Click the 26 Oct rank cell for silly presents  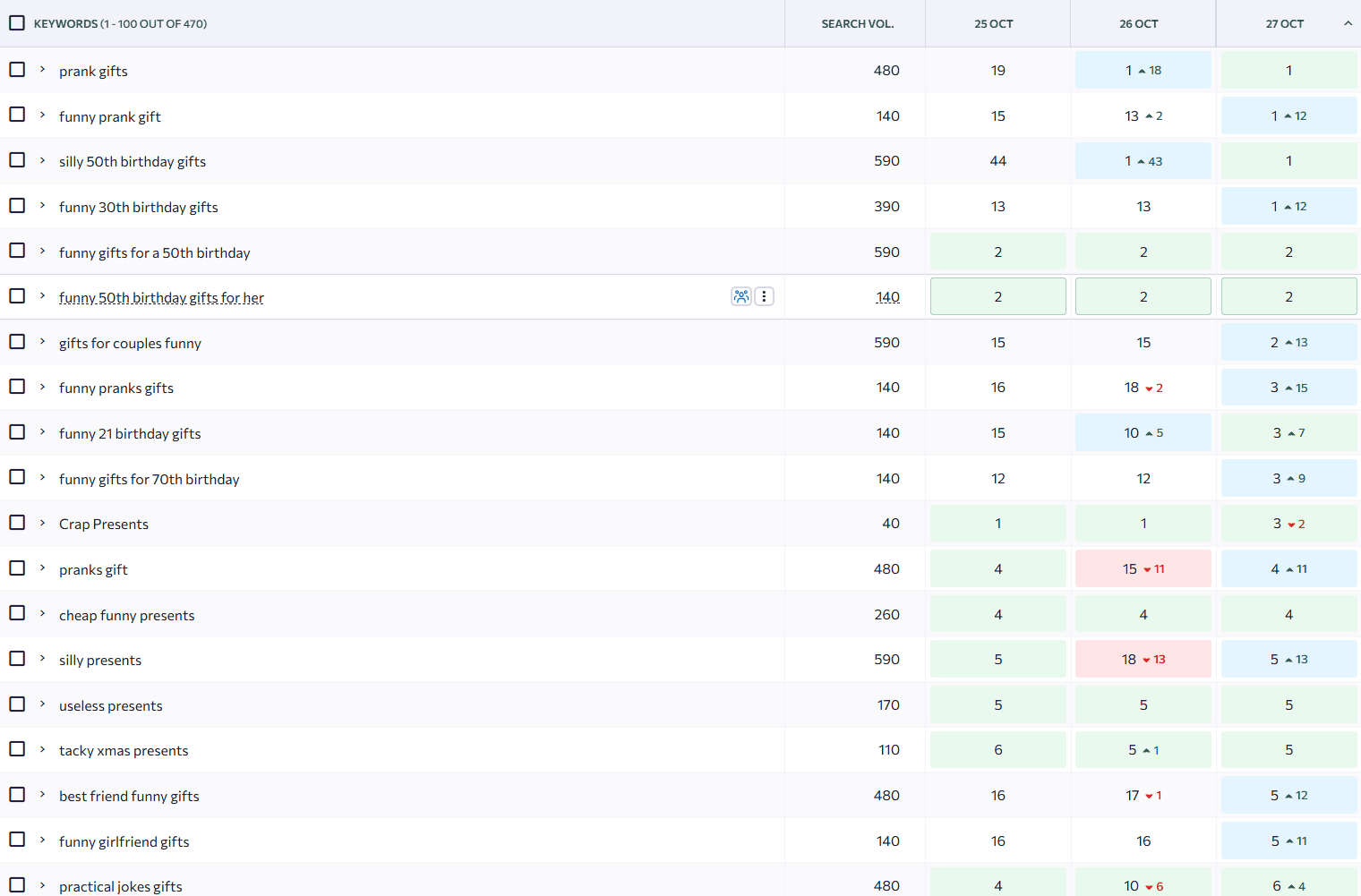coord(1143,659)
